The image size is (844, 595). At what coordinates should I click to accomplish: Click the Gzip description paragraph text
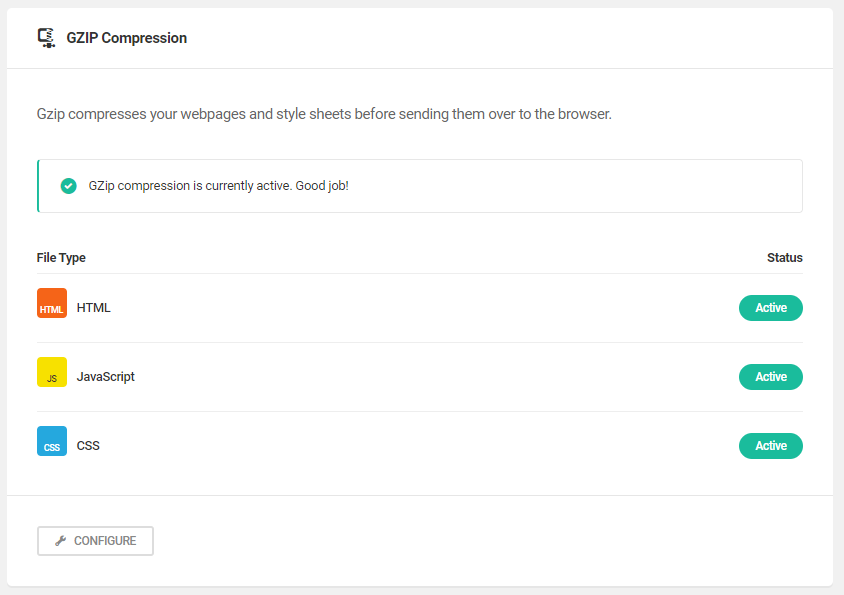point(324,114)
